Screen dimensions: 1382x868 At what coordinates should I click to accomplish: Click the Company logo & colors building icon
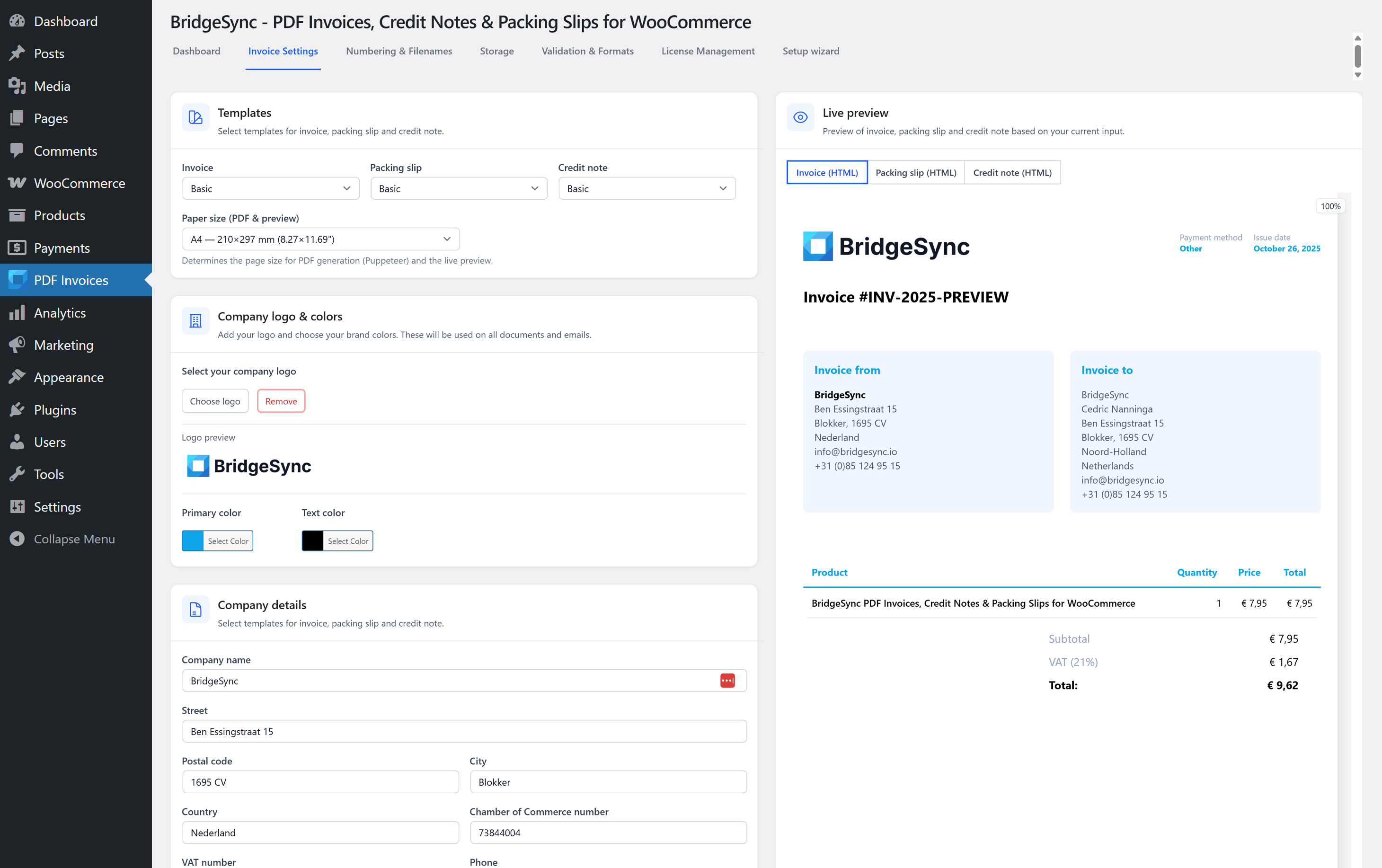(196, 321)
